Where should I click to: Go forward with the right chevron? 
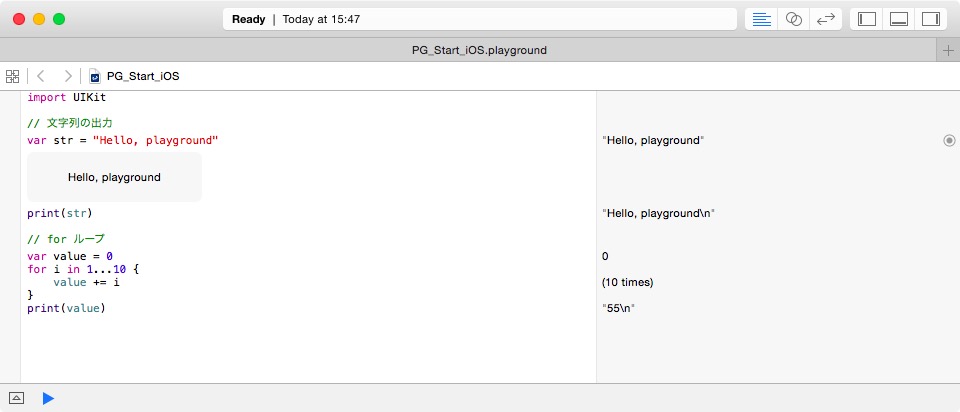(68, 76)
